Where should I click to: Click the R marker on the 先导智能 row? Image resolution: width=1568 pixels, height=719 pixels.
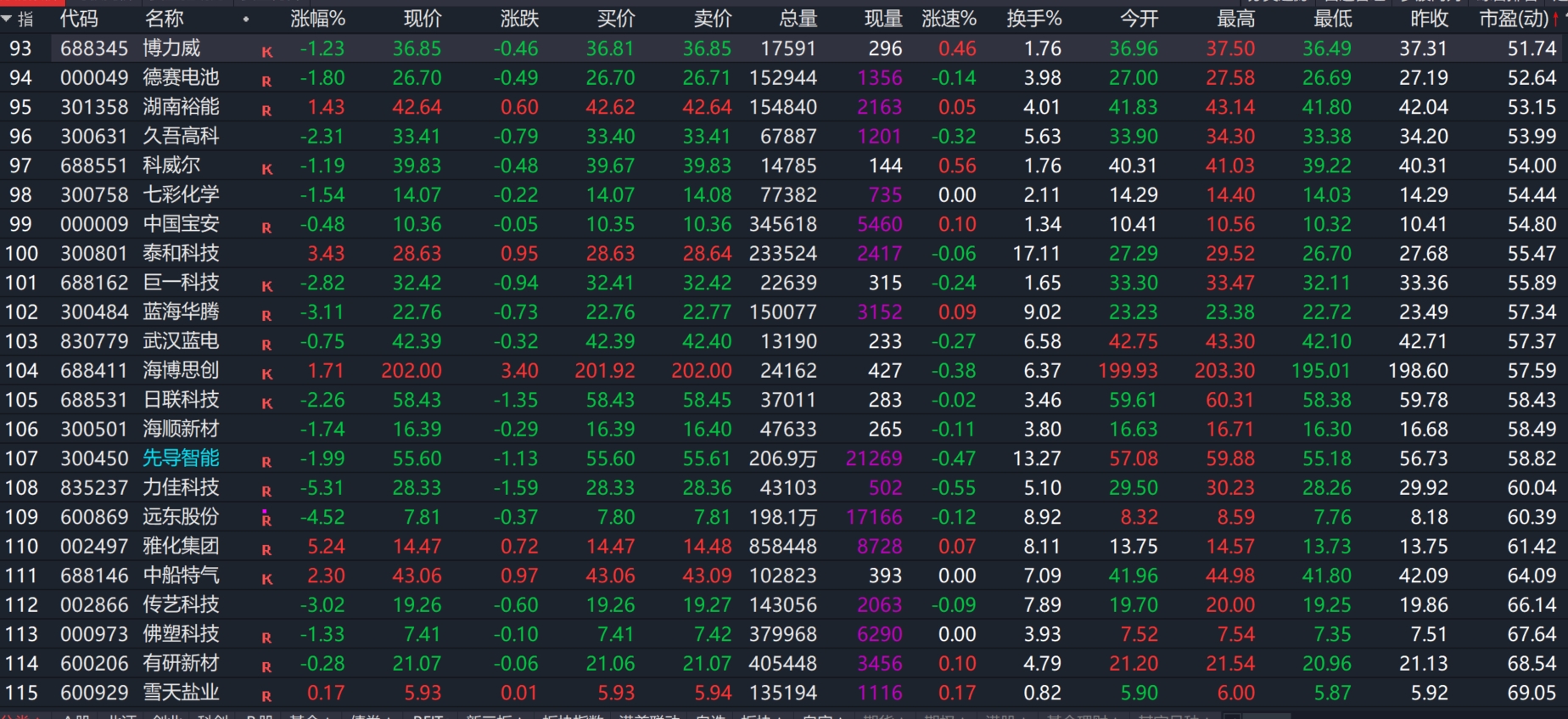[266, 463]
